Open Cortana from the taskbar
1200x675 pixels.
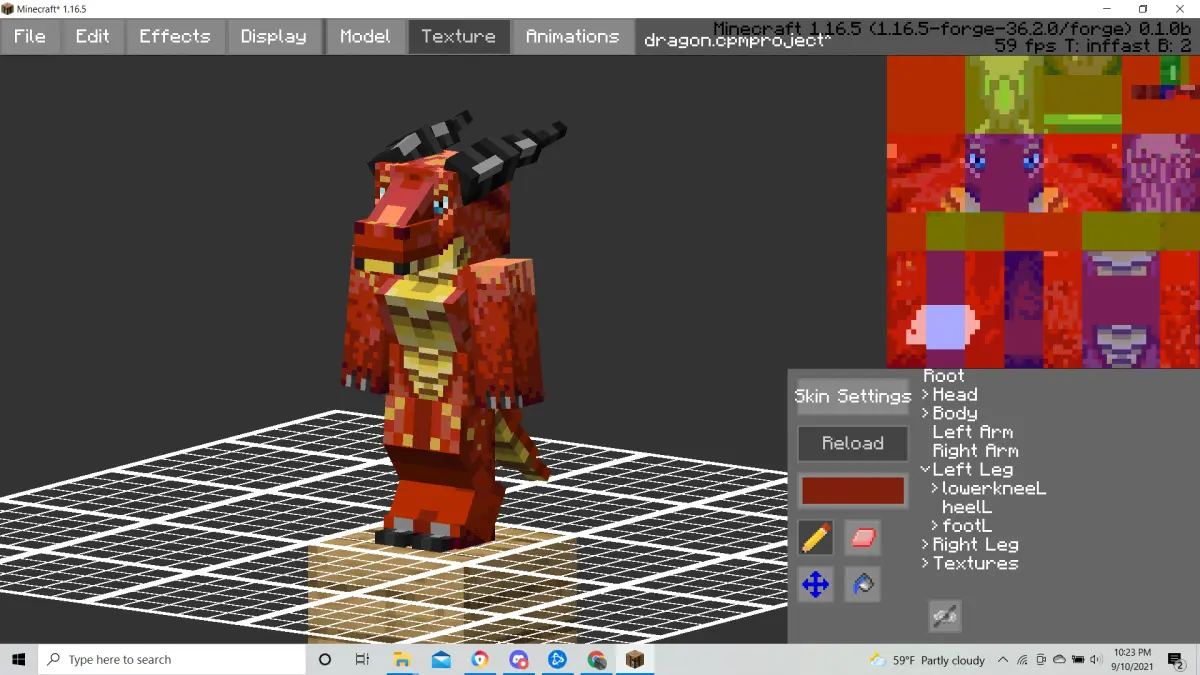(x=325, y=660)
